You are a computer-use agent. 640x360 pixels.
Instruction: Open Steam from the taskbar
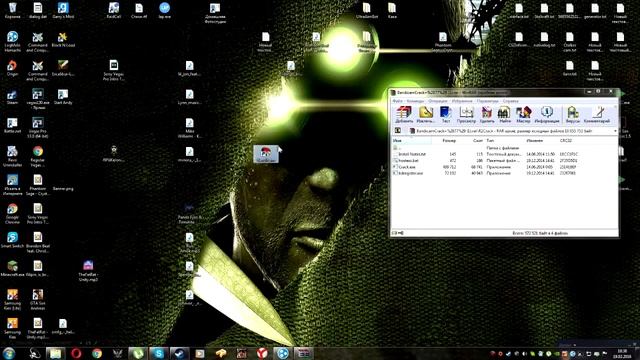(179, 353)
